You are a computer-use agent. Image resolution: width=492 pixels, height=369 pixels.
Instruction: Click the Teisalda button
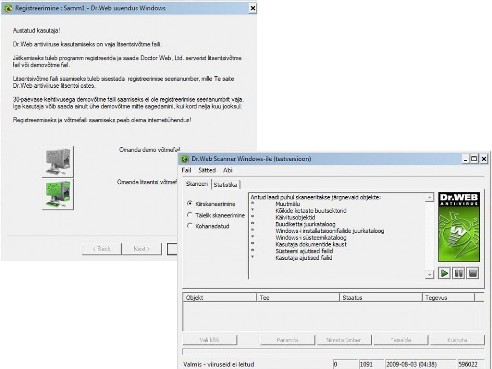tap(401, 340)
